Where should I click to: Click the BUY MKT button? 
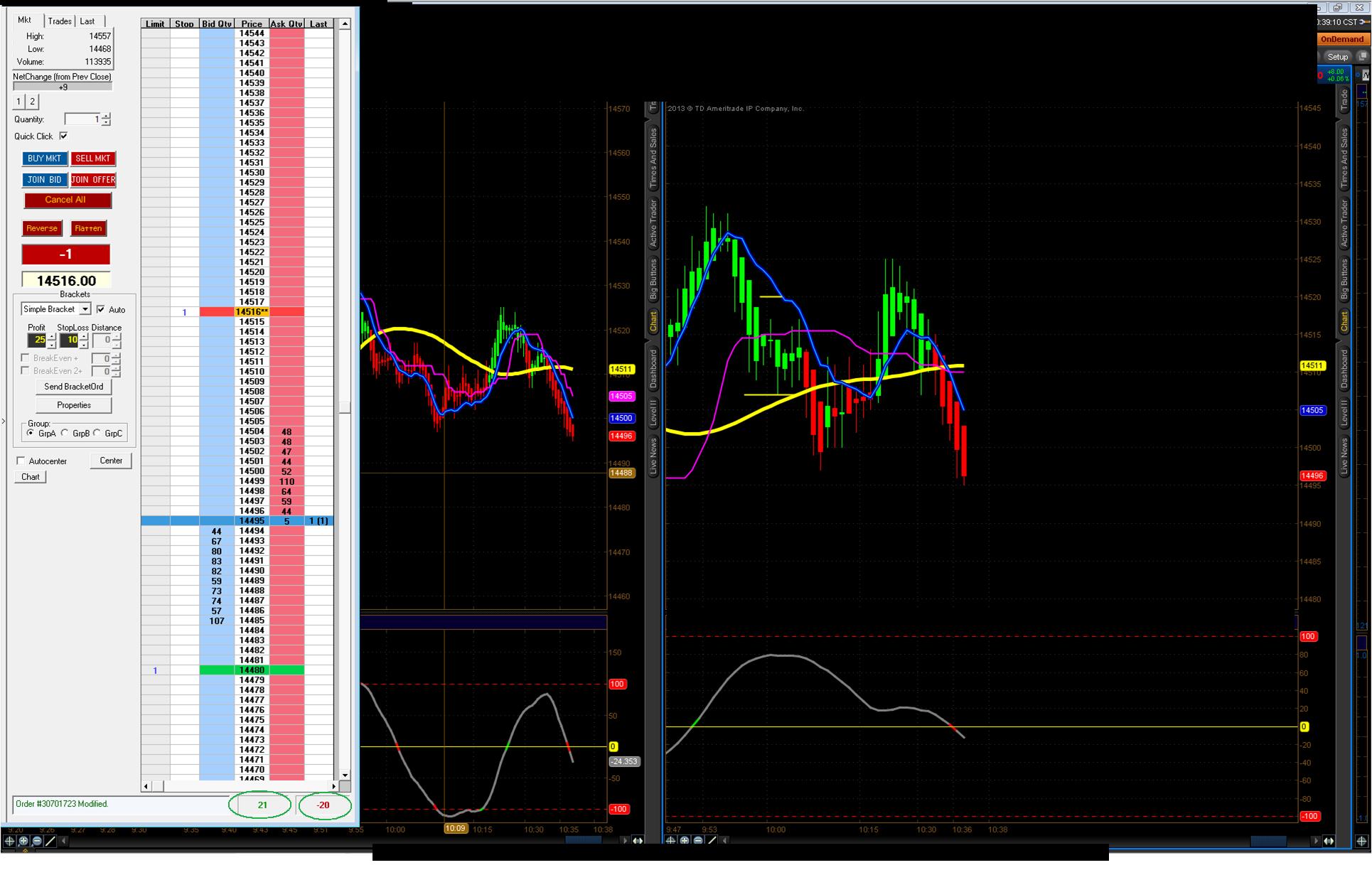45,159
